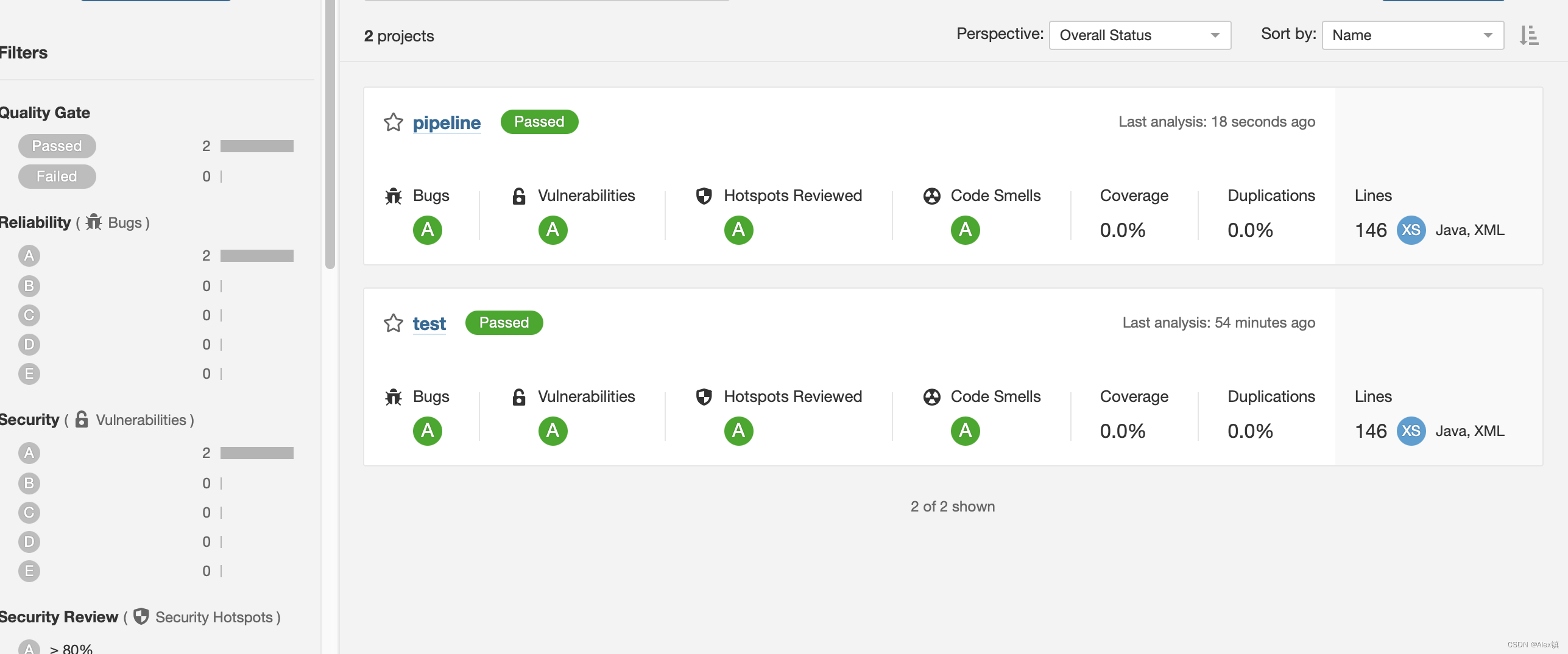Open the Sort by Name dropdown
This screenshot has width=1568, height=654.
pyautogui.click(x=1413, y=35)
